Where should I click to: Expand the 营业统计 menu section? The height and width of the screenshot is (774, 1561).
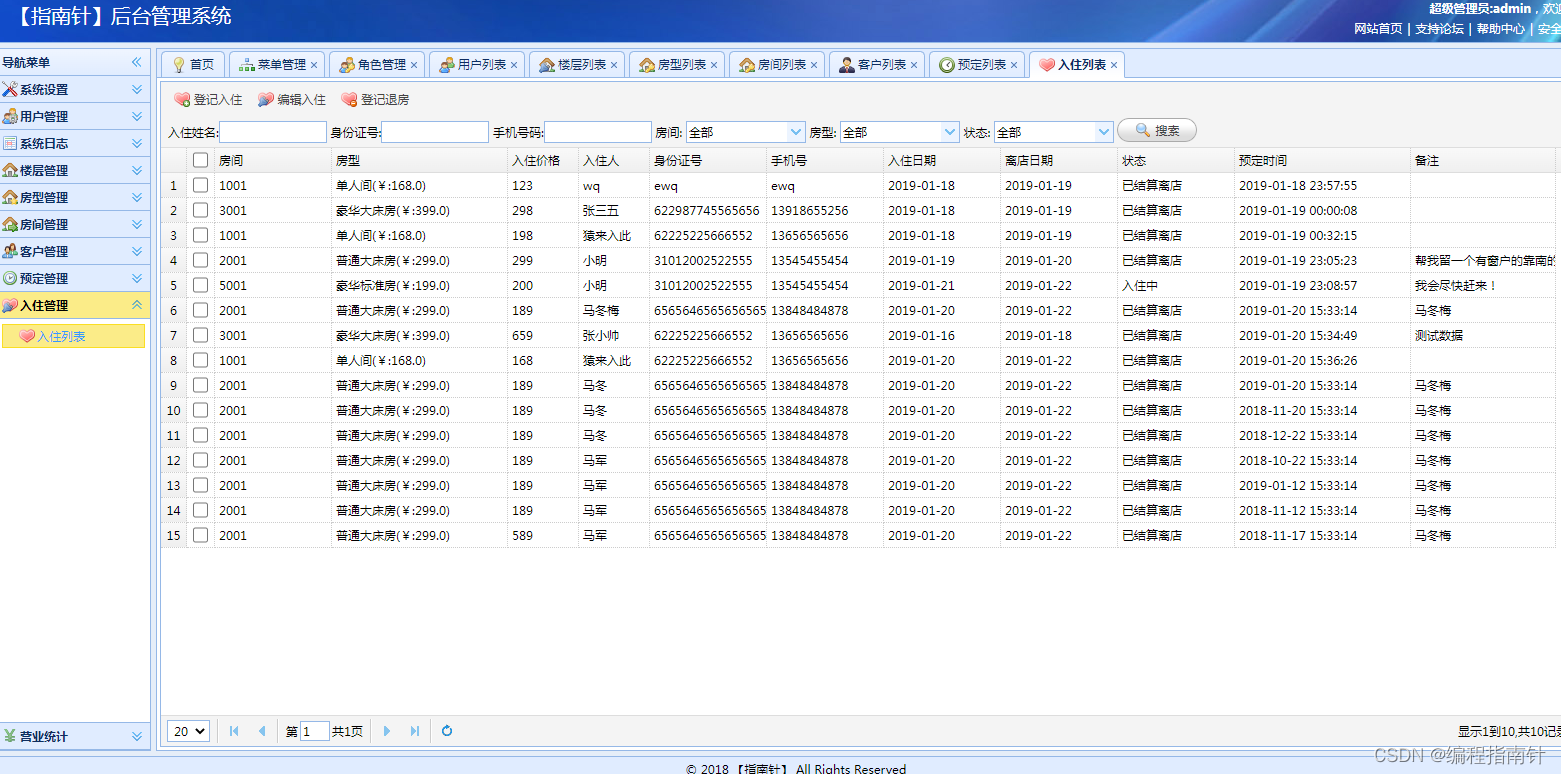[x=75, y=736]
